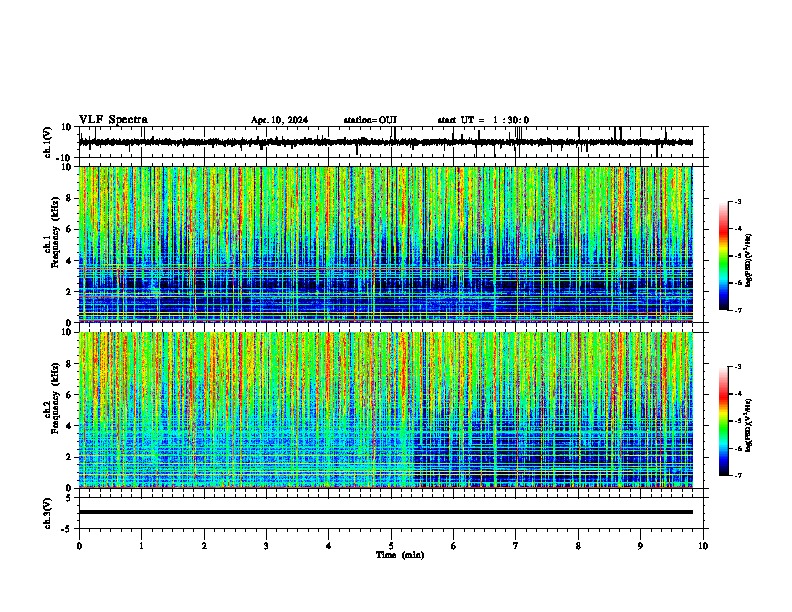Click the time axis tick label '7'
The width and height of the screenshot is (792, 612).
[516, 546]
